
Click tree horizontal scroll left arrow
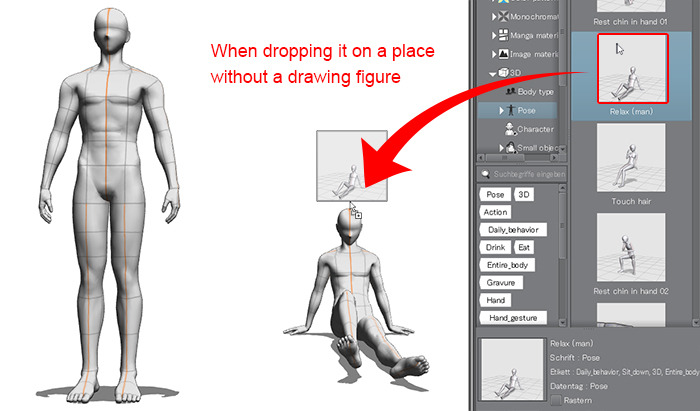click(481, 158)
